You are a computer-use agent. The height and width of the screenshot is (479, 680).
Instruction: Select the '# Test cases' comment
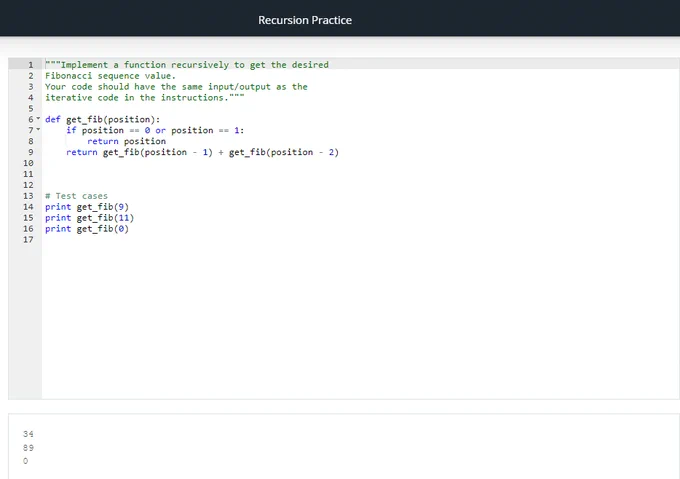[x=76, y=196]
